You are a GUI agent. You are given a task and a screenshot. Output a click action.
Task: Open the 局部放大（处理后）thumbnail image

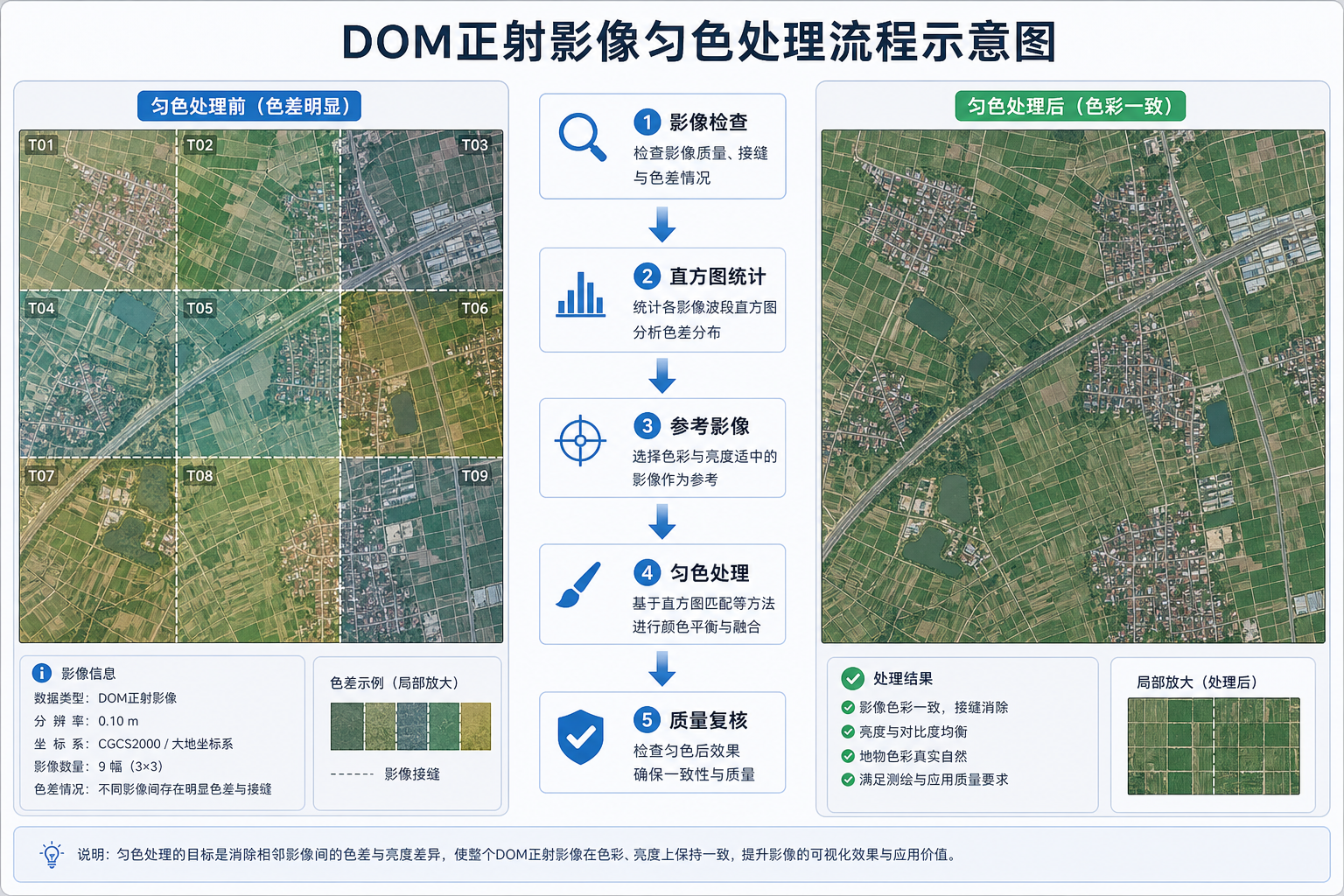1214,745
